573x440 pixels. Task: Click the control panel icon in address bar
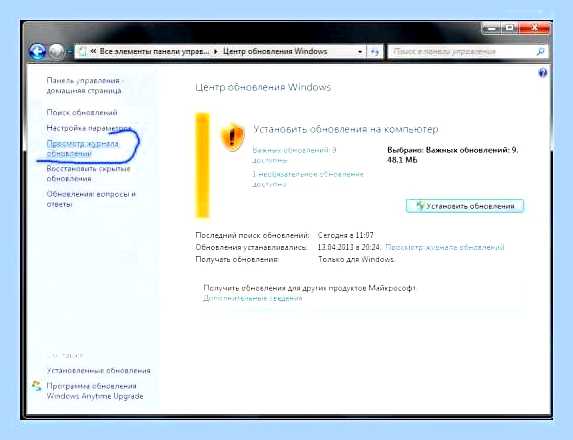pyautogui.click(x=83, y=52)
